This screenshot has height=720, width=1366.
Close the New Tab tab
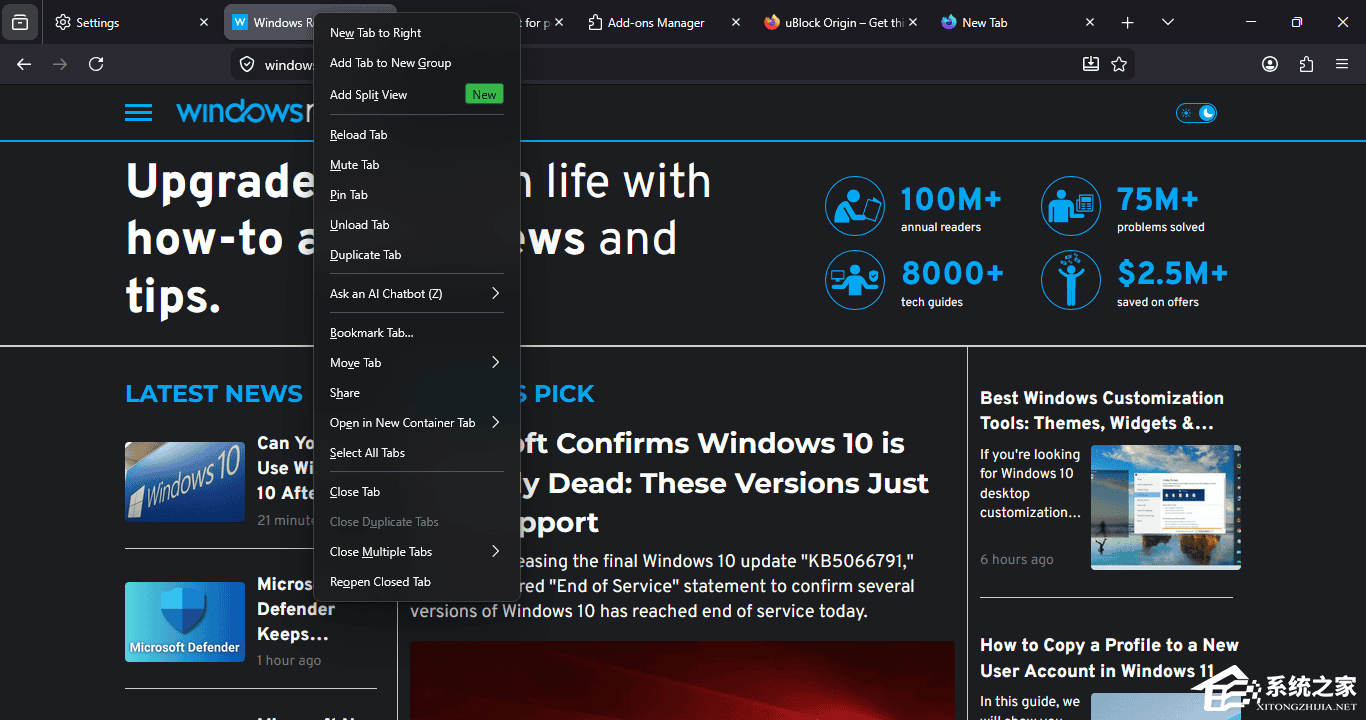click(x=1090, y=22)
